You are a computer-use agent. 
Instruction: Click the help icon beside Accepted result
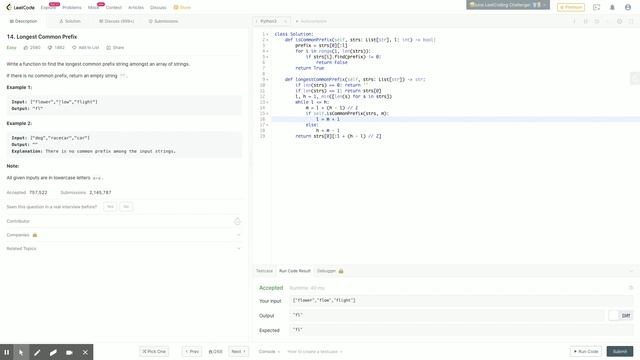(x=631, y=288)
